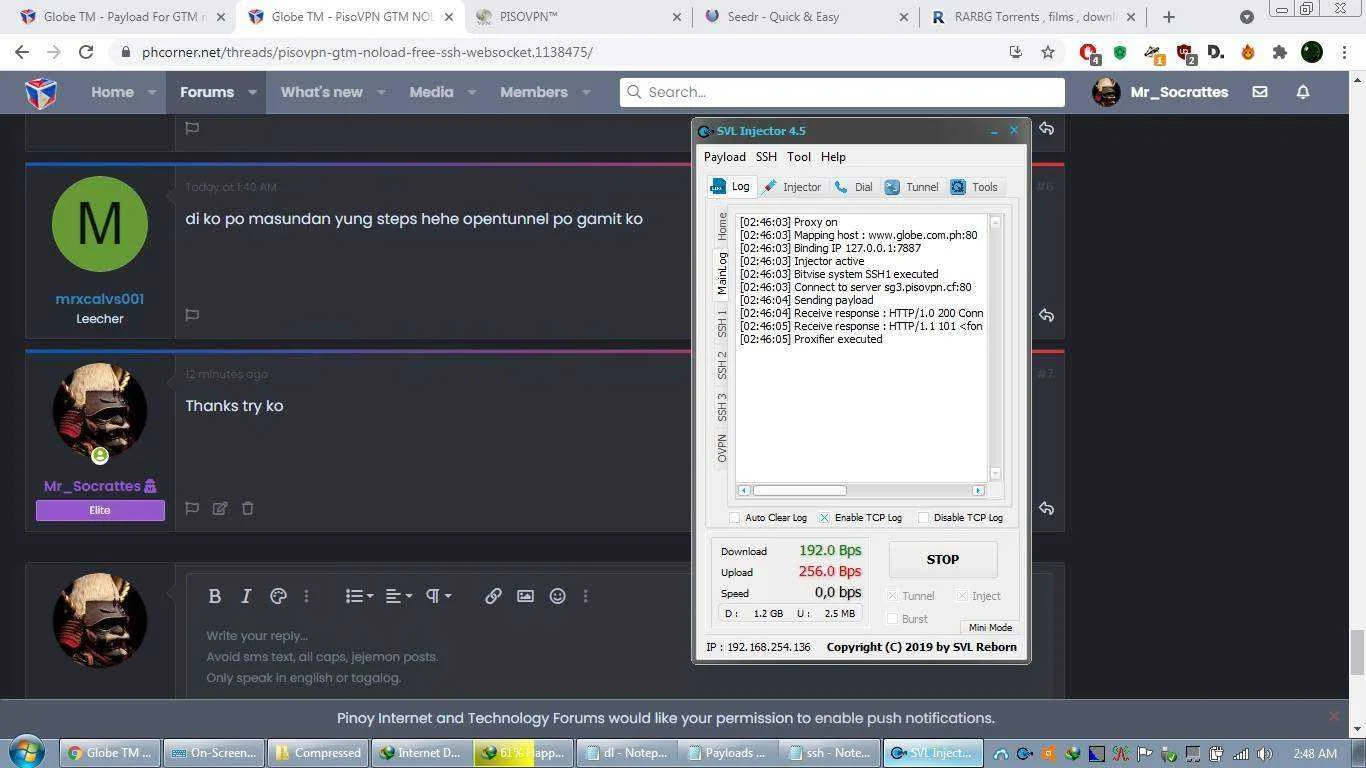Viewport: 1366px width, 768px height.
Task: Open the alignment dropdown in editor
Action: tap(399, 596)
